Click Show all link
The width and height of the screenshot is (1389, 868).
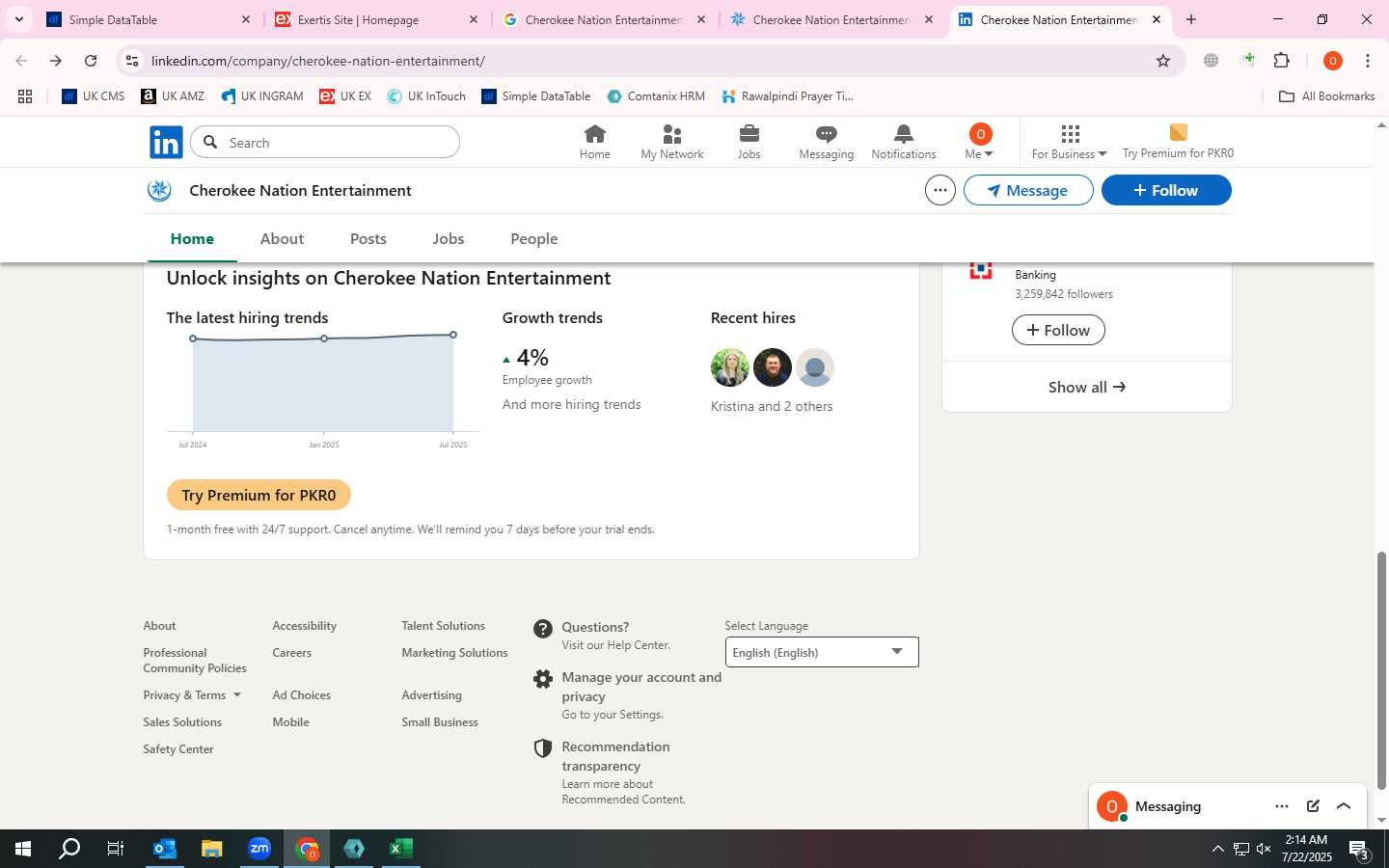1087,387
